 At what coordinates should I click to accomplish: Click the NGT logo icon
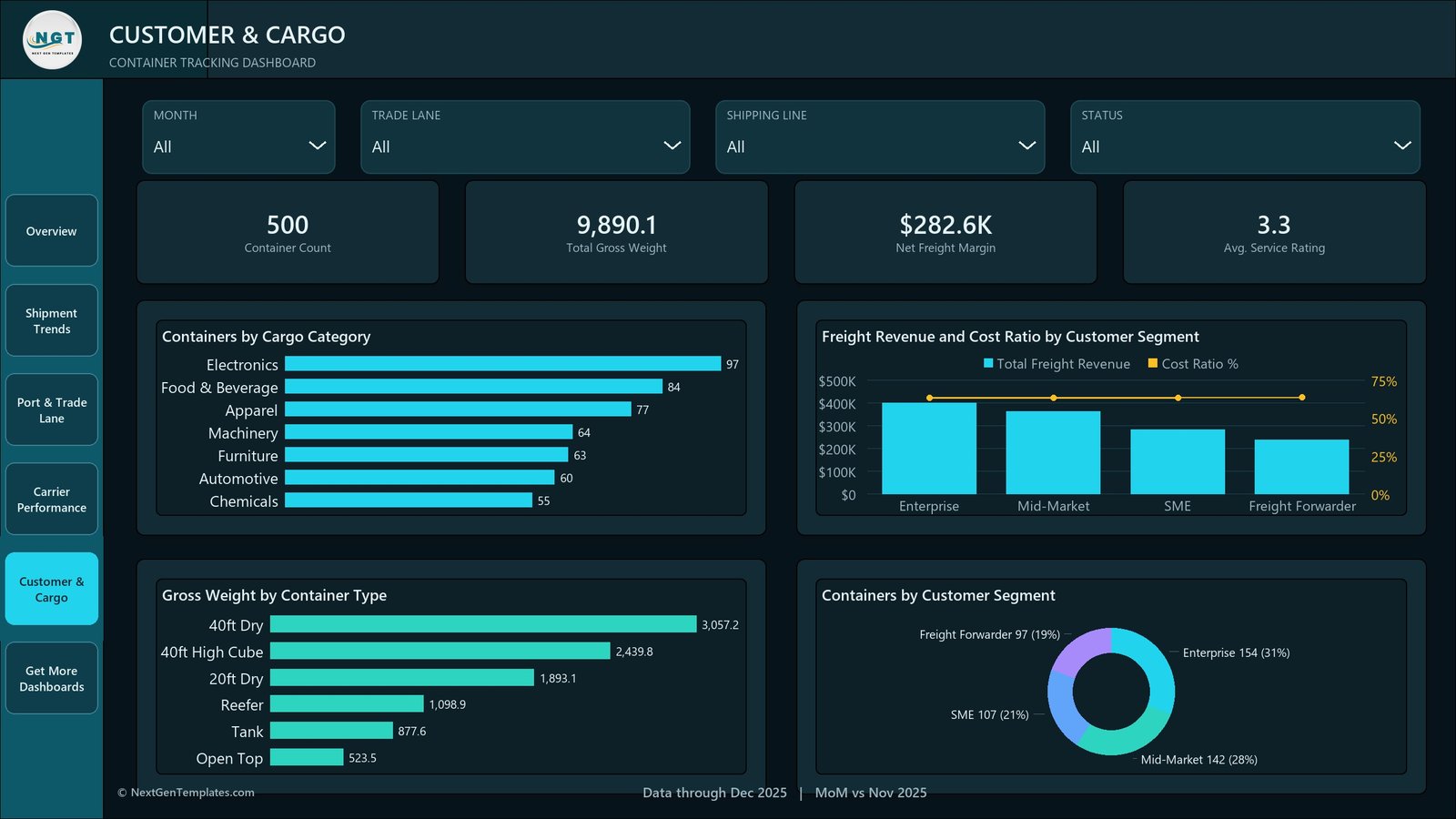(52, 39)
